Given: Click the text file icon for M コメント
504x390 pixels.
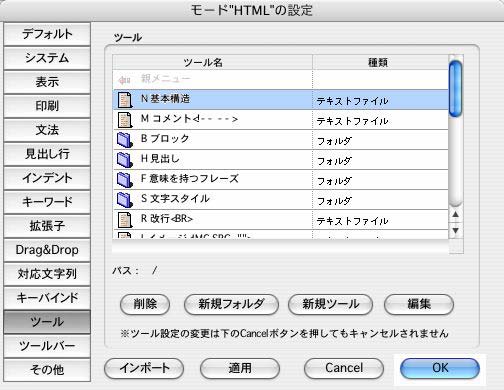Looking at the screenshot, I should (125, 120).
